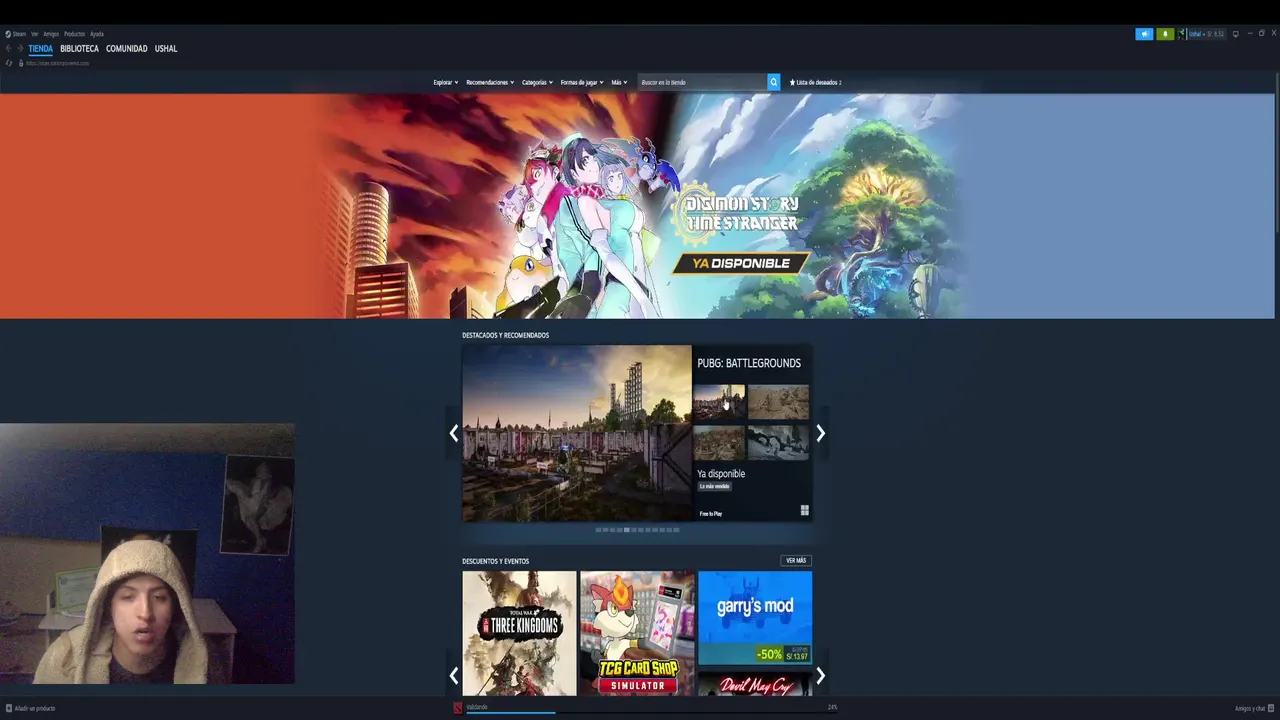1280x720 pixels.
Task: Go forward with the right arrow
Action: pyautogui.click(x=20, y=48)
